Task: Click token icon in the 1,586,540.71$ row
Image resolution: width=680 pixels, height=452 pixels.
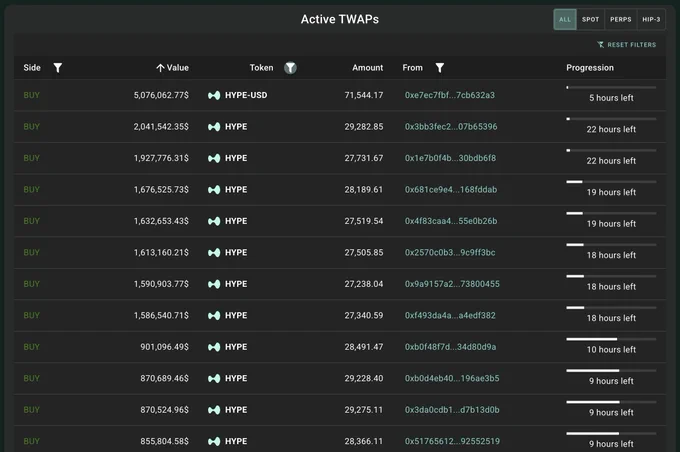Action: click(x=214, y=315)
